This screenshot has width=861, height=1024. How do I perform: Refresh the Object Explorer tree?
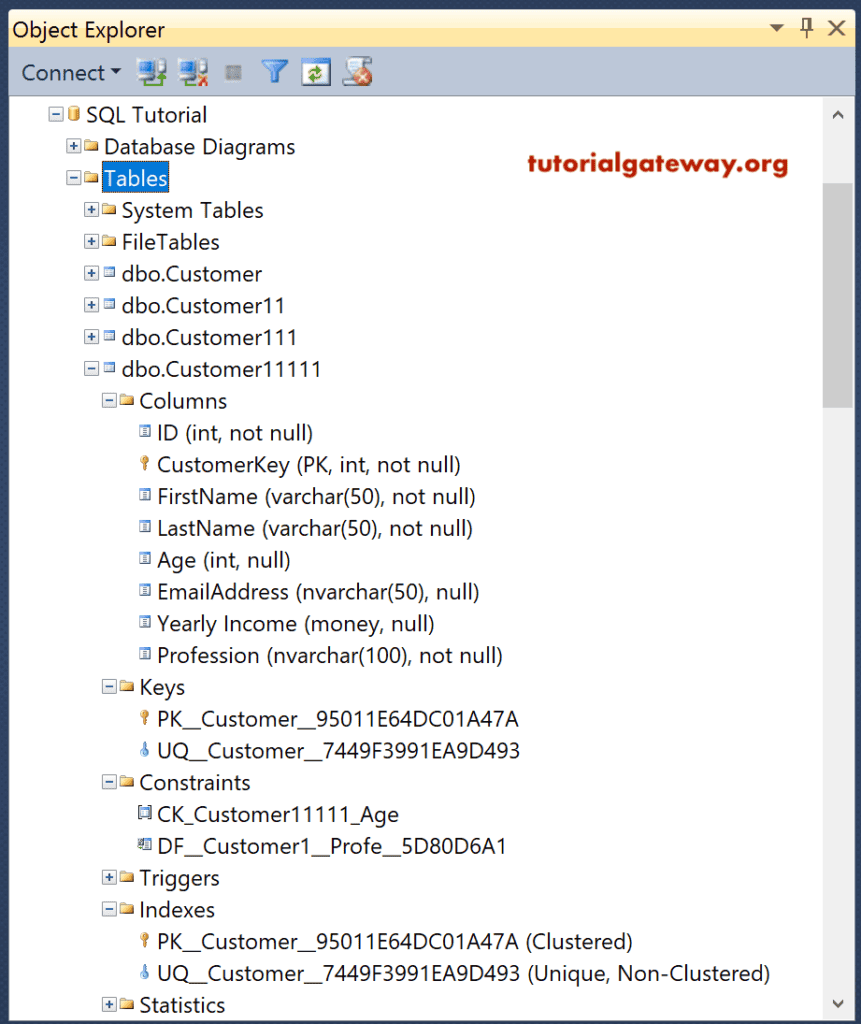click(x=315, y=72)
